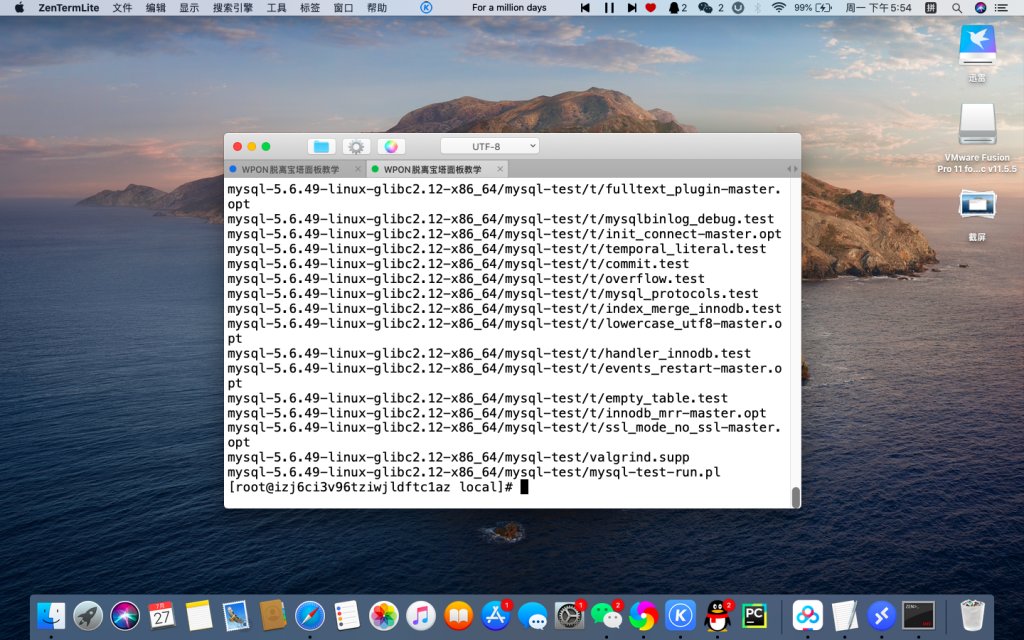
Task: Open the 工具 menu
Action: point(277,8)
